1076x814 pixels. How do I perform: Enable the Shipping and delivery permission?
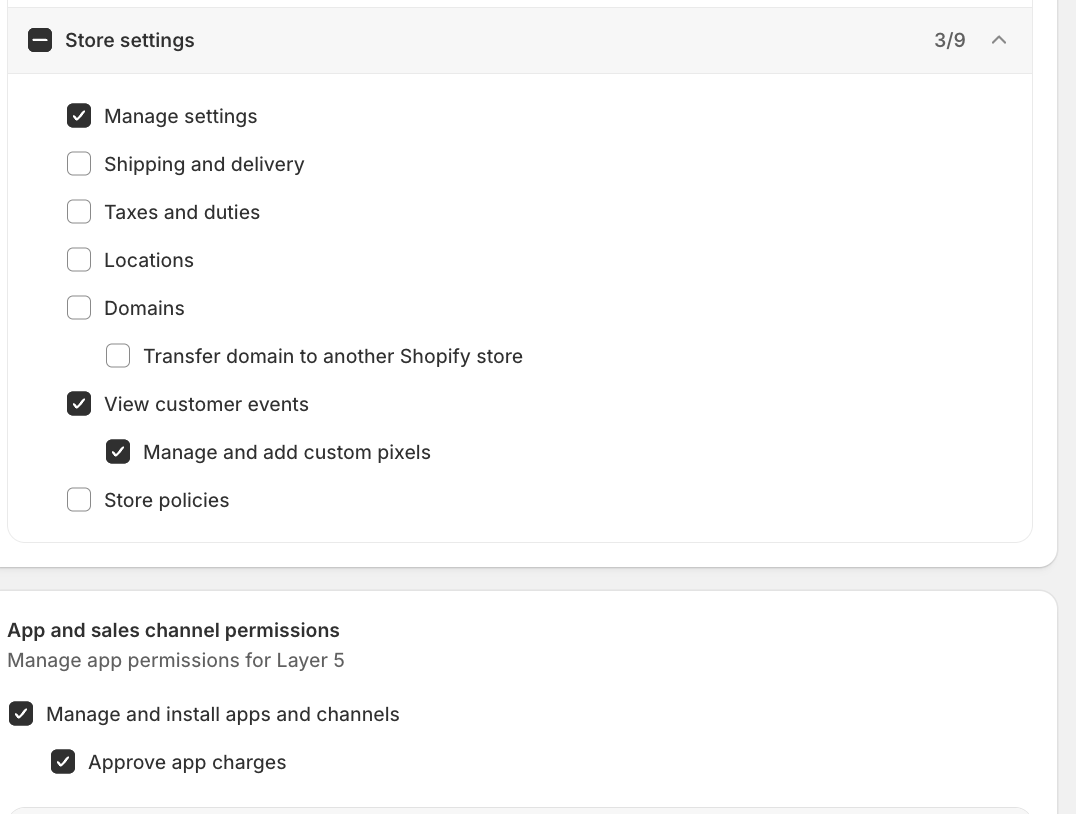tap(79, 163)
